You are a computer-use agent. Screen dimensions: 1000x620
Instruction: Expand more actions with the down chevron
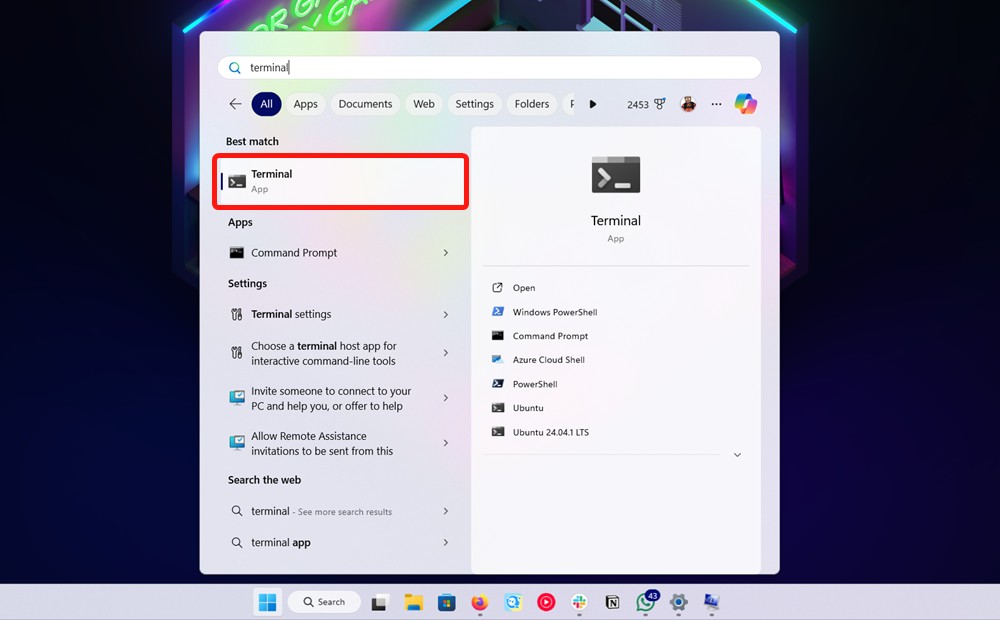[x=737, y=455]
